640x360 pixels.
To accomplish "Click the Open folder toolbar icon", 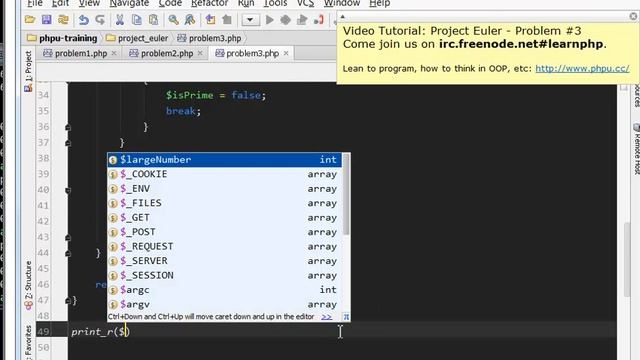I will (30, 20).
